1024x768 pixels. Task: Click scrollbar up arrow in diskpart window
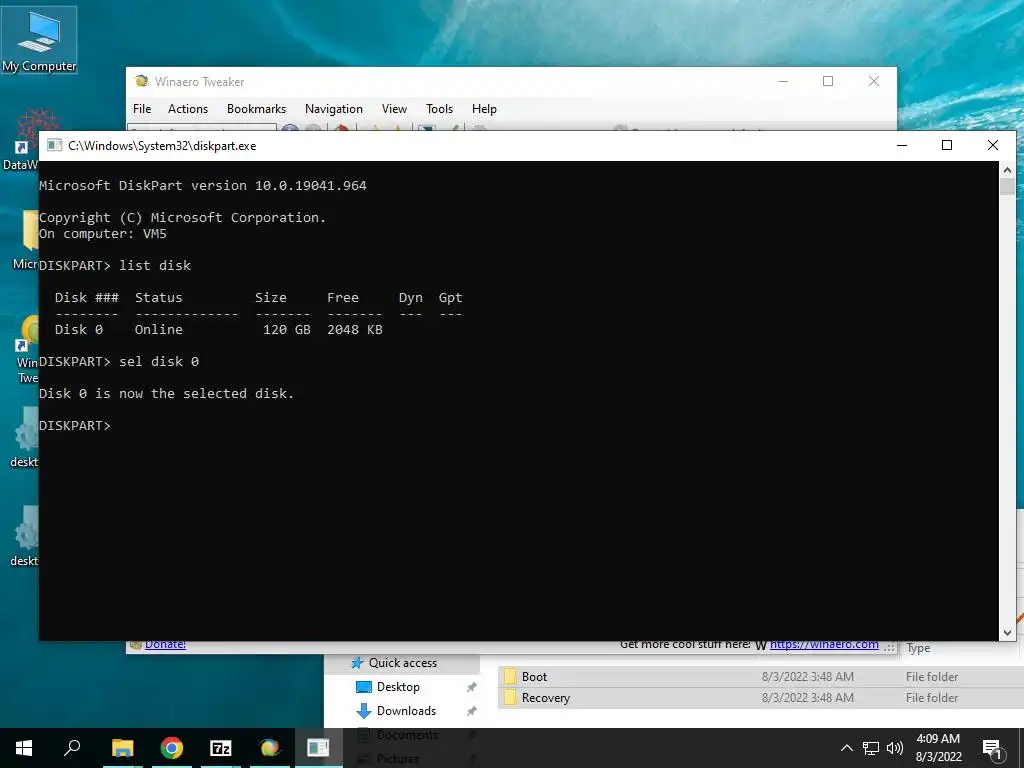pyautogui.click(x=1007, y=170)
